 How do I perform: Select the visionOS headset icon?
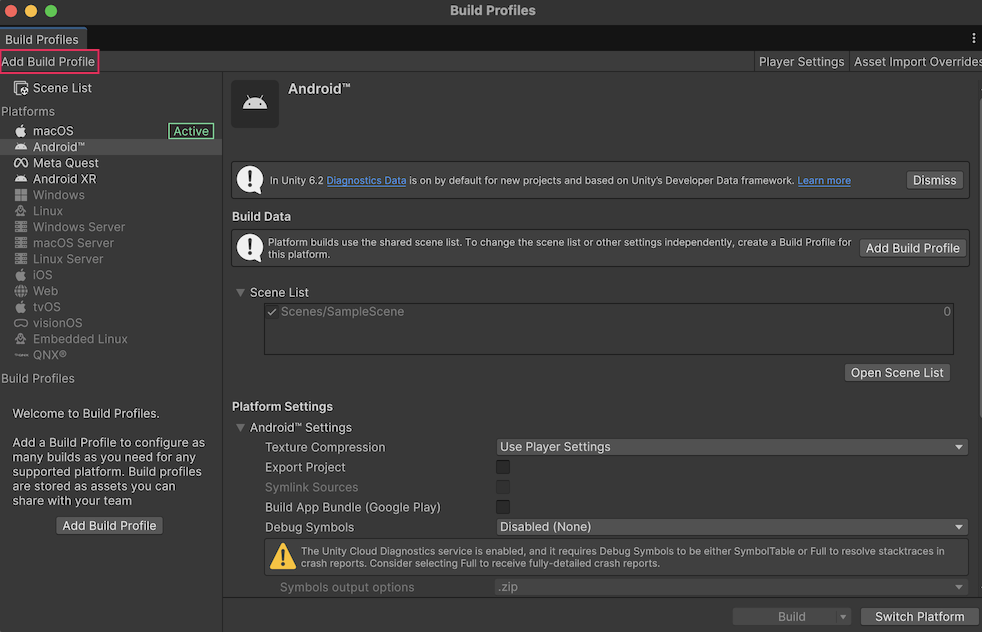pos(20,323)
